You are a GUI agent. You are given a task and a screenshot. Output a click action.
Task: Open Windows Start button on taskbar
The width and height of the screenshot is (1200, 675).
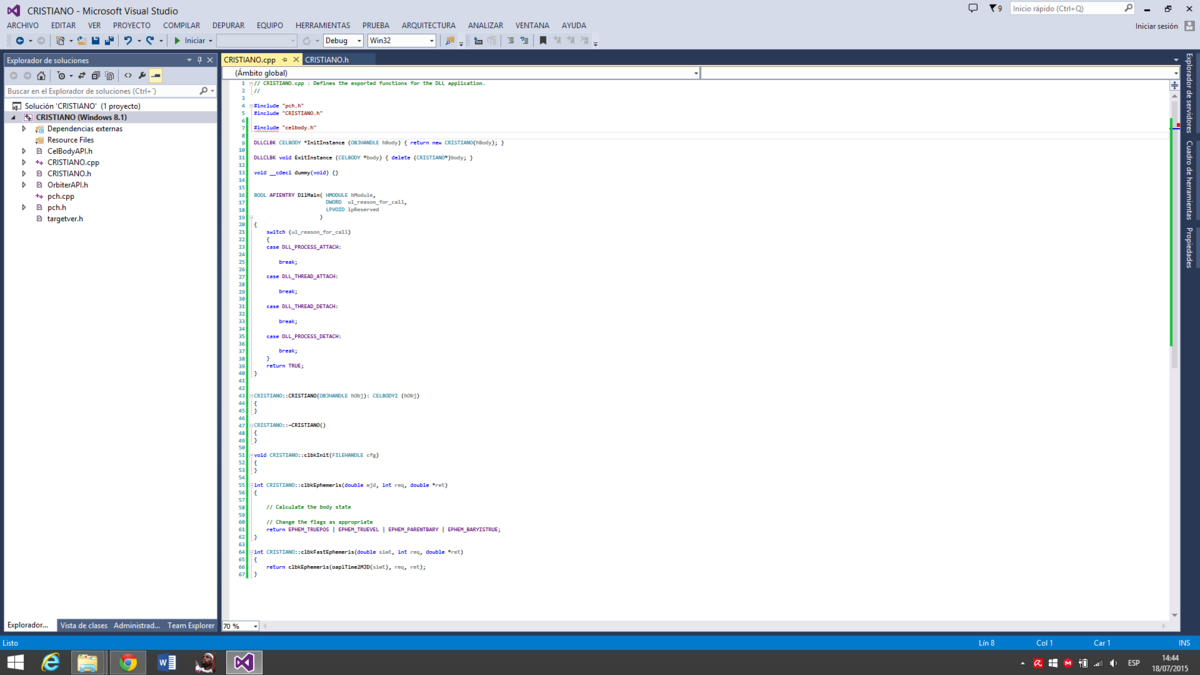[16, 662]
